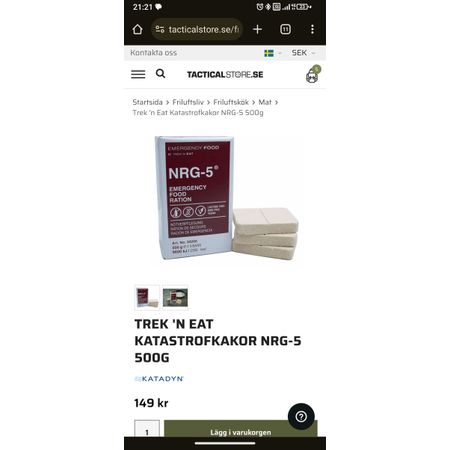Screen dimensions: 450x450
Task: Click the Lägg i varukorgen button
Action: [x=241, y=429]
